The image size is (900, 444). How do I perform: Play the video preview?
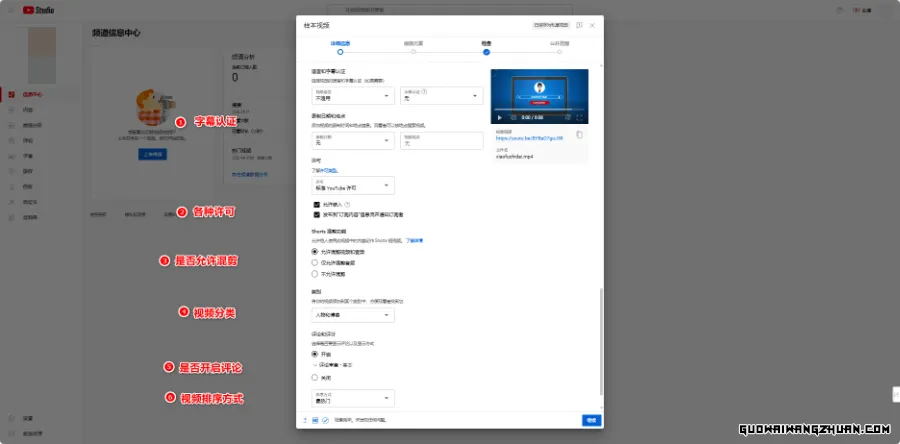(x=499, y=118)
